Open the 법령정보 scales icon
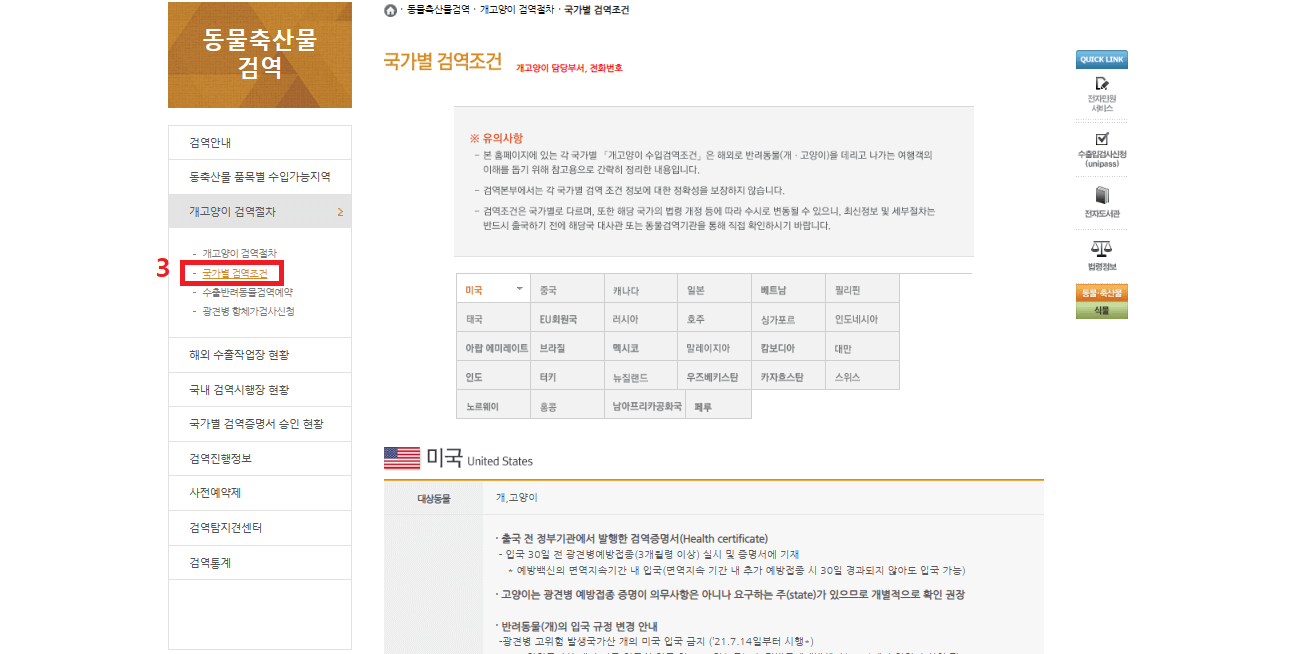This screenshot has width=1291, height=654. pyautogui.click(x=1101, y=249)
